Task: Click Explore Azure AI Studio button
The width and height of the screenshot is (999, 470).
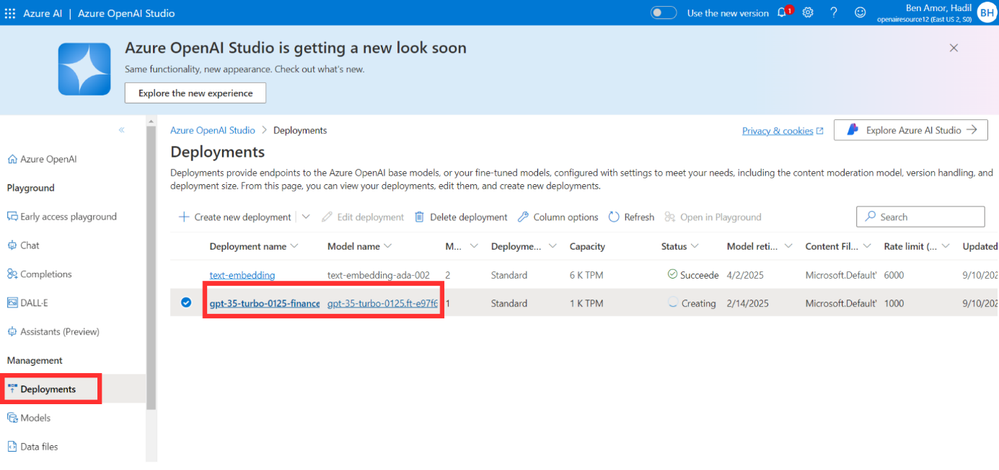Action: (910, 130)
